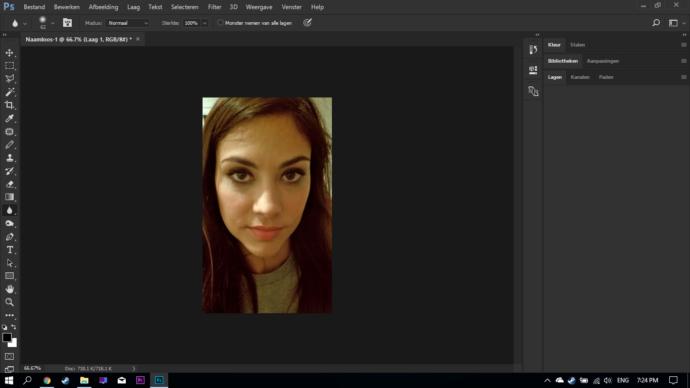The width and height of the screenshot is (690, 388).
Task: Expand the toolbar double-arrow toggle
Action: [5, 35]
